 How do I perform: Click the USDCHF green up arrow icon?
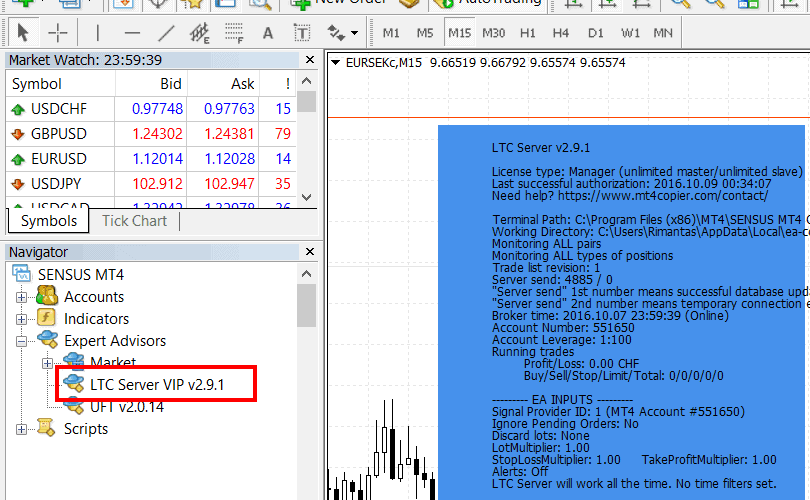[18, 110]
